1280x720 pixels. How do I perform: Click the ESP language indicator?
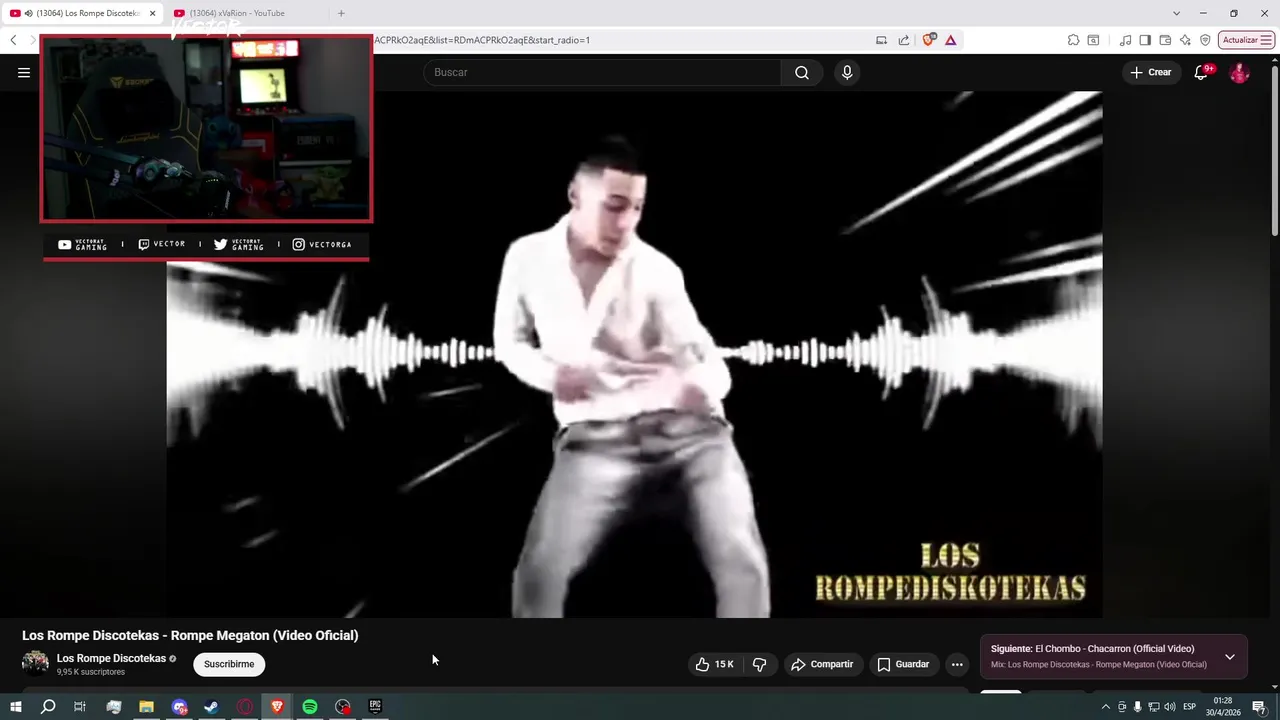point(1190,707)
